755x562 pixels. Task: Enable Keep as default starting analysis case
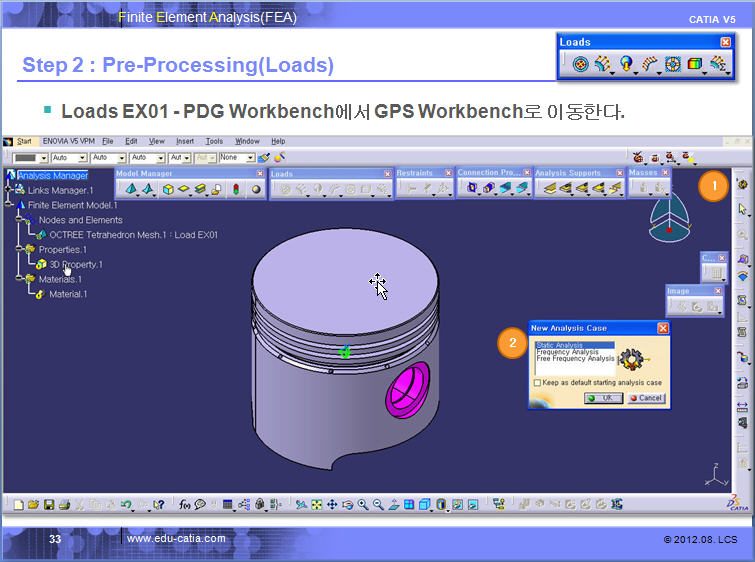click(x=537, y=382)
